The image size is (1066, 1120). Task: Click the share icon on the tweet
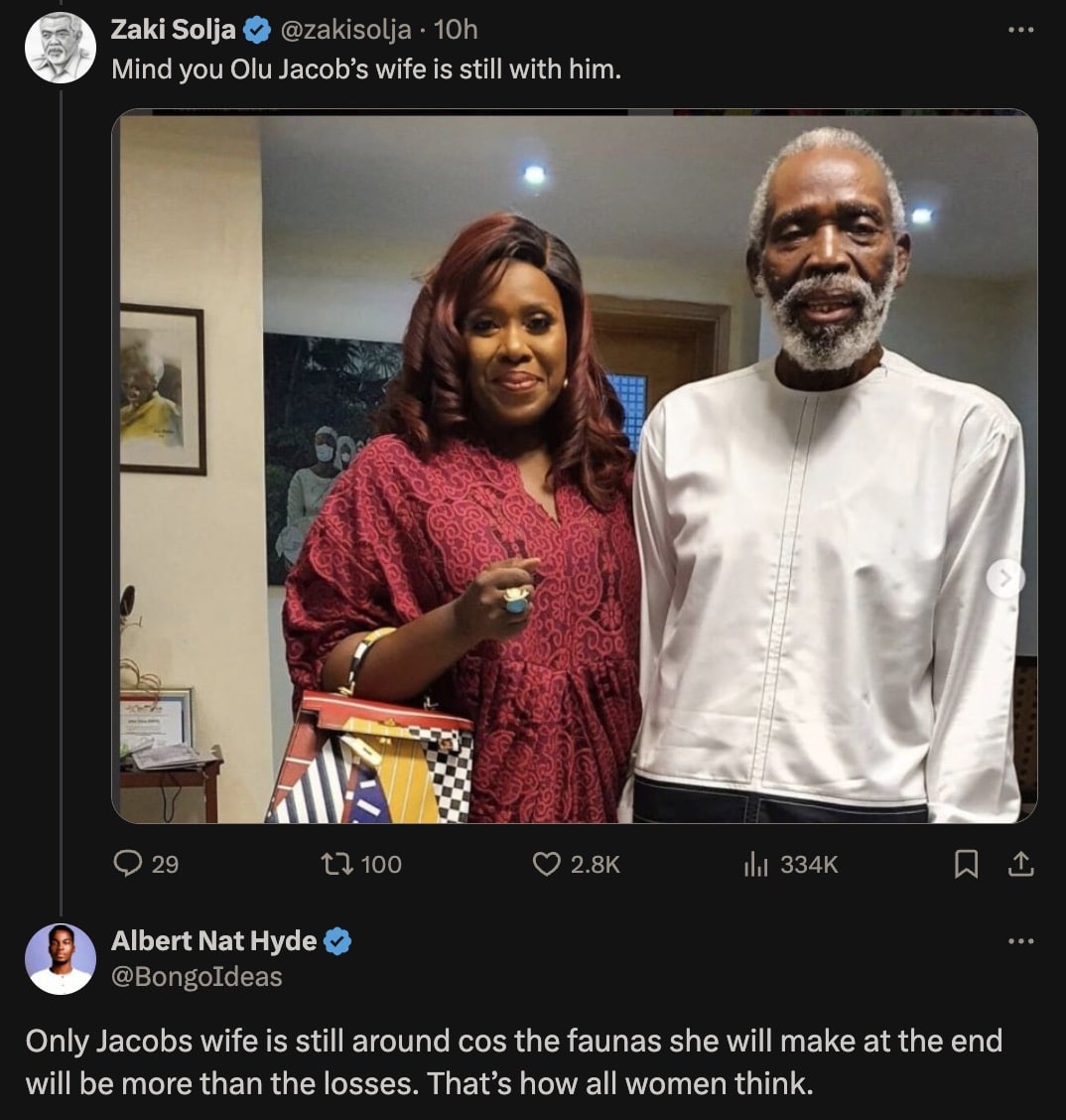(x=1020, y=866)
